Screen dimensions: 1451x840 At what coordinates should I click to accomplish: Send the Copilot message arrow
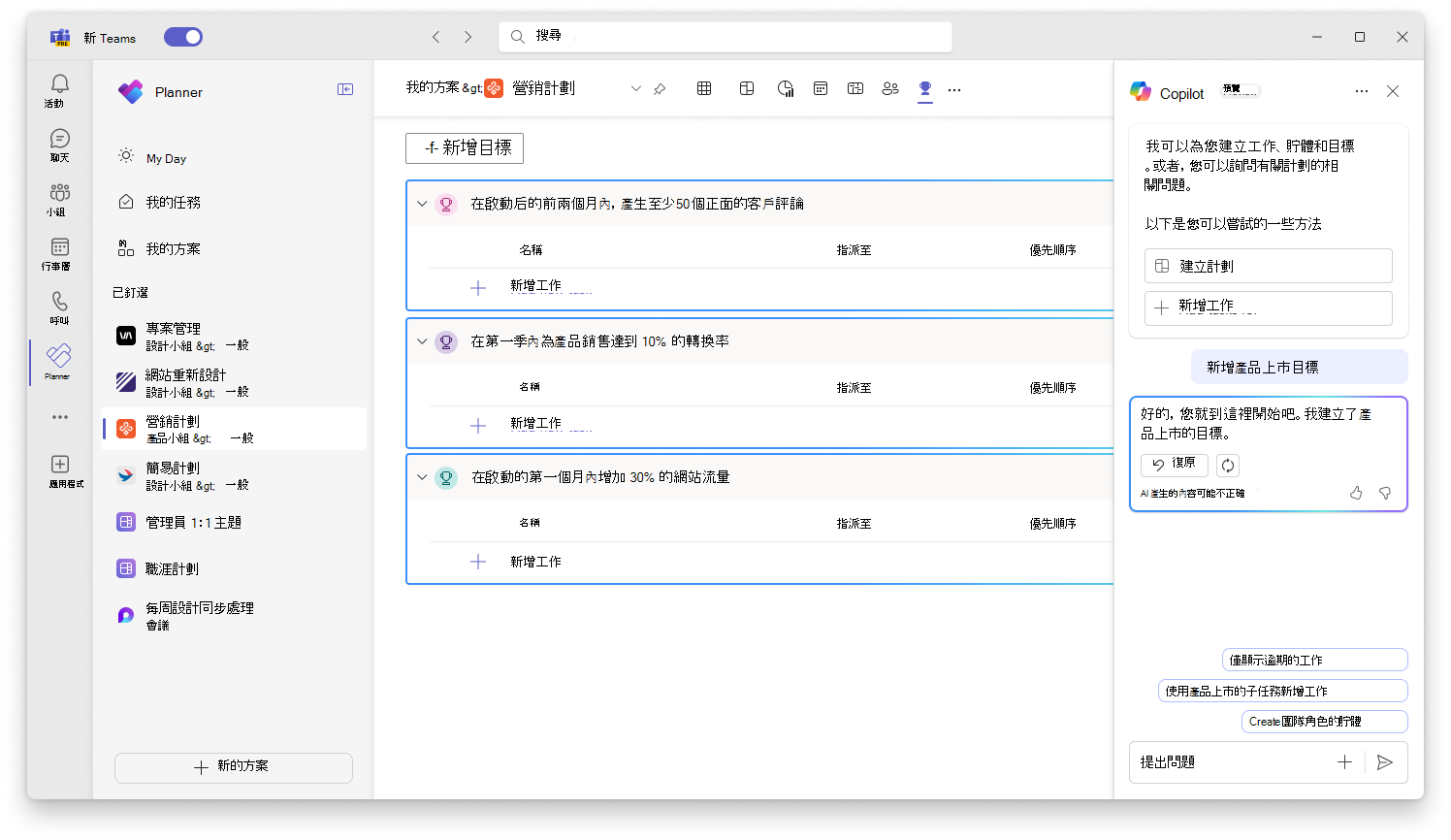pos(1385,762)
